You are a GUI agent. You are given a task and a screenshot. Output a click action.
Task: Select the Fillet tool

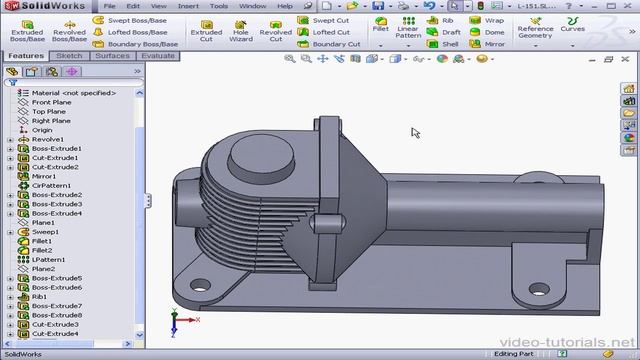point(380,24)
